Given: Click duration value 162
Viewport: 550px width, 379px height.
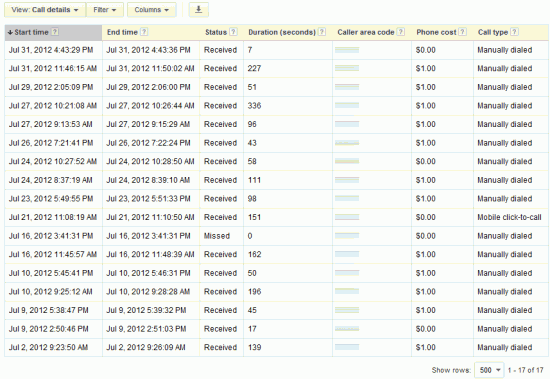Looking at the screenshot, I should click(x=254, y=254).
